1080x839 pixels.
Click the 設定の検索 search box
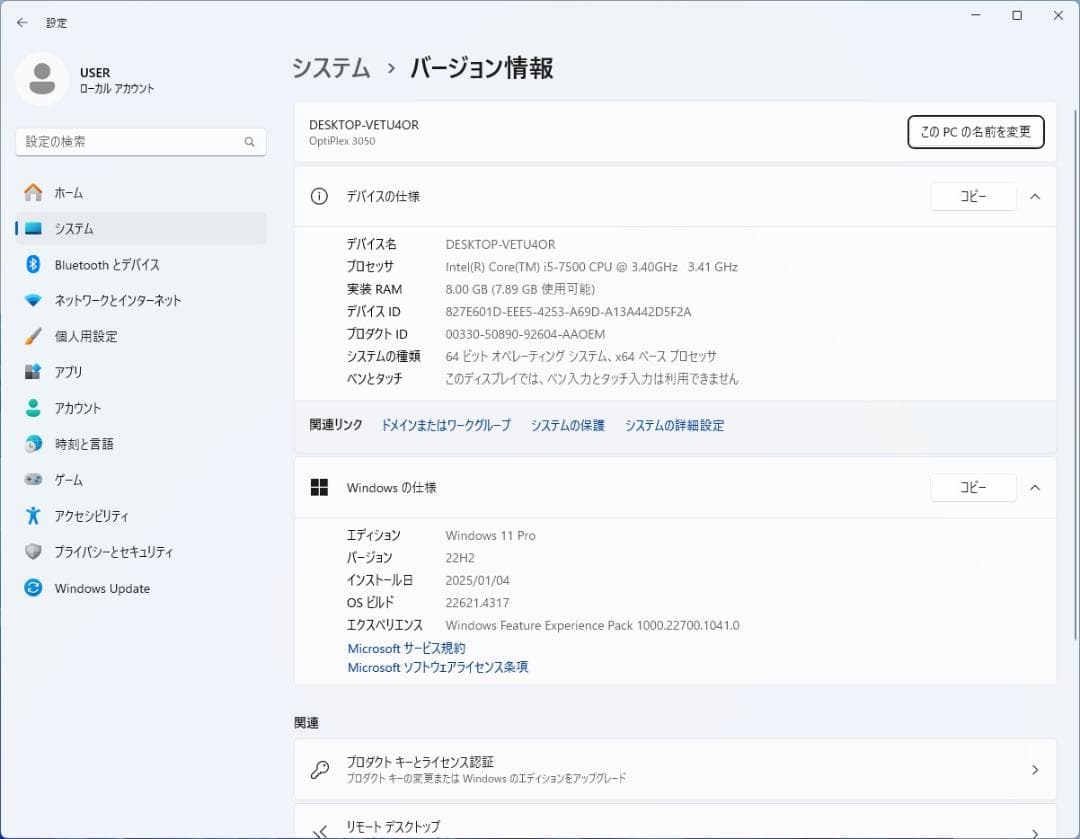pos(140,142)
